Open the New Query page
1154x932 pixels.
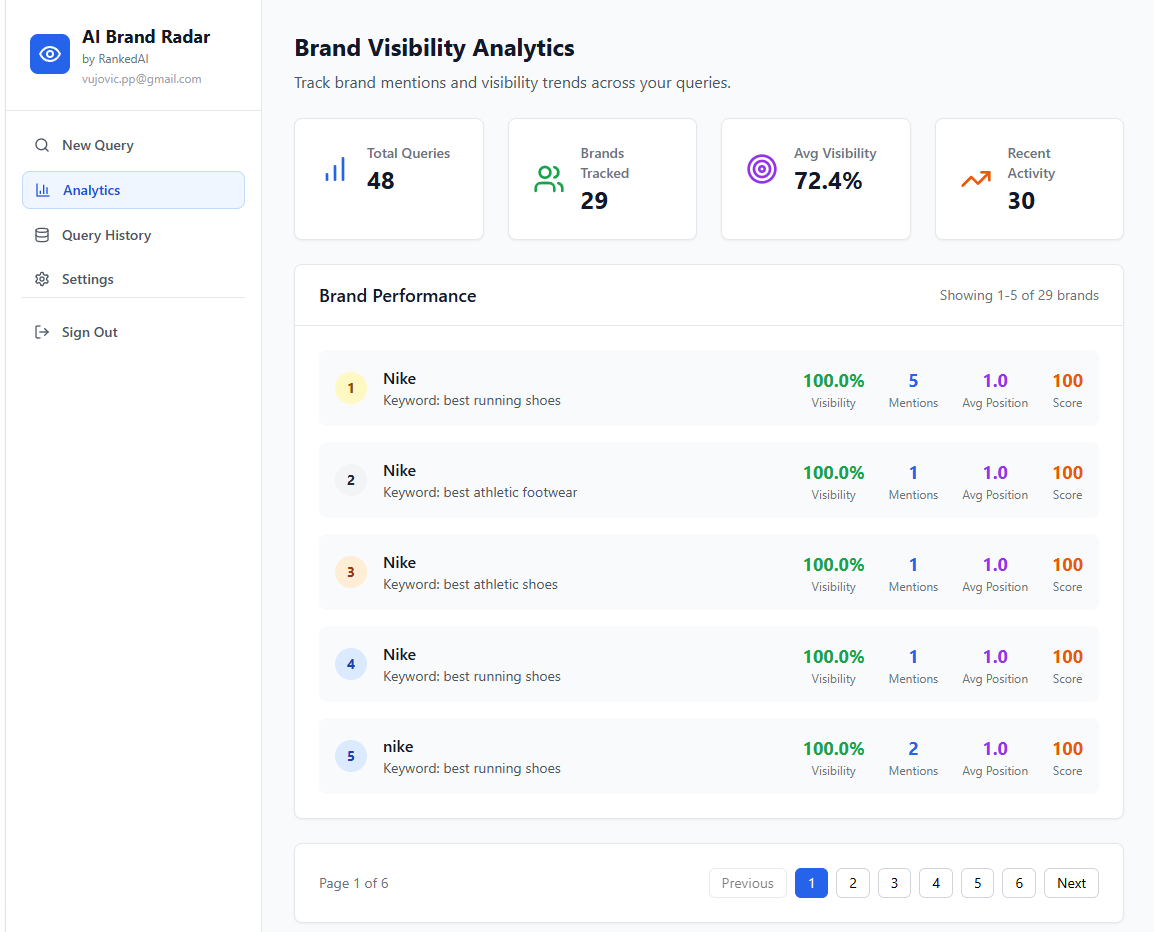click(x=133, y=145)
